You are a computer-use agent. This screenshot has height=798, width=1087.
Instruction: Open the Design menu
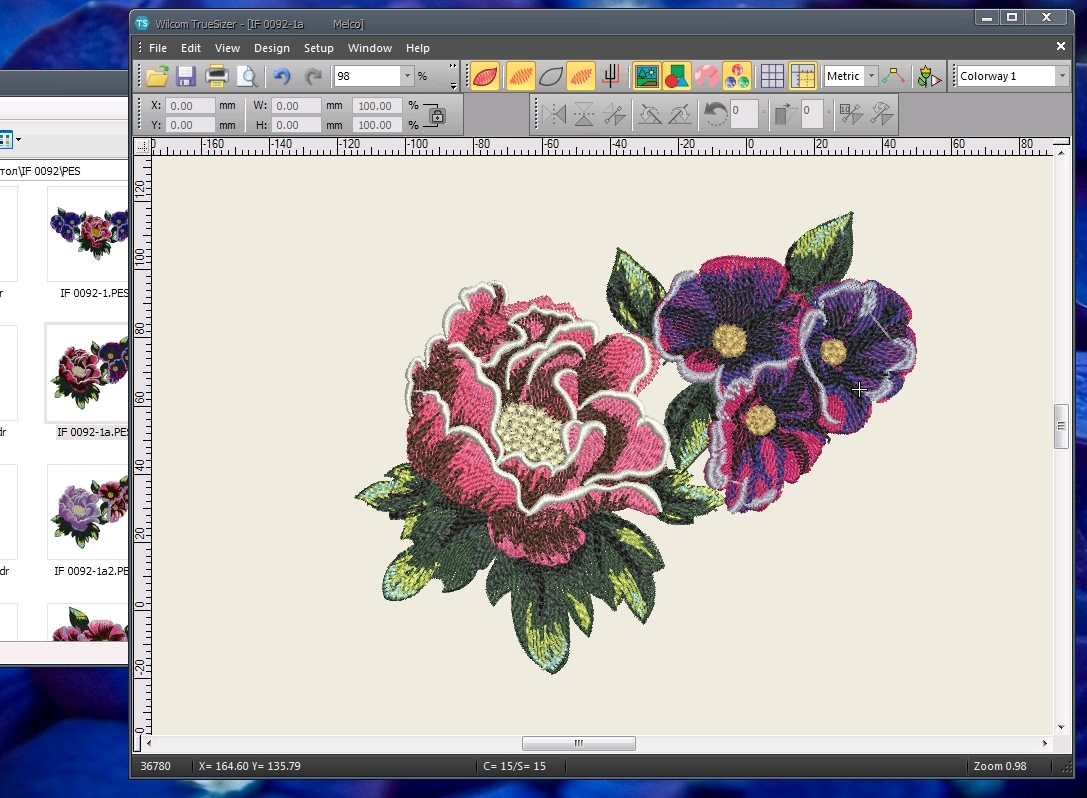click(x=271, y=48)
